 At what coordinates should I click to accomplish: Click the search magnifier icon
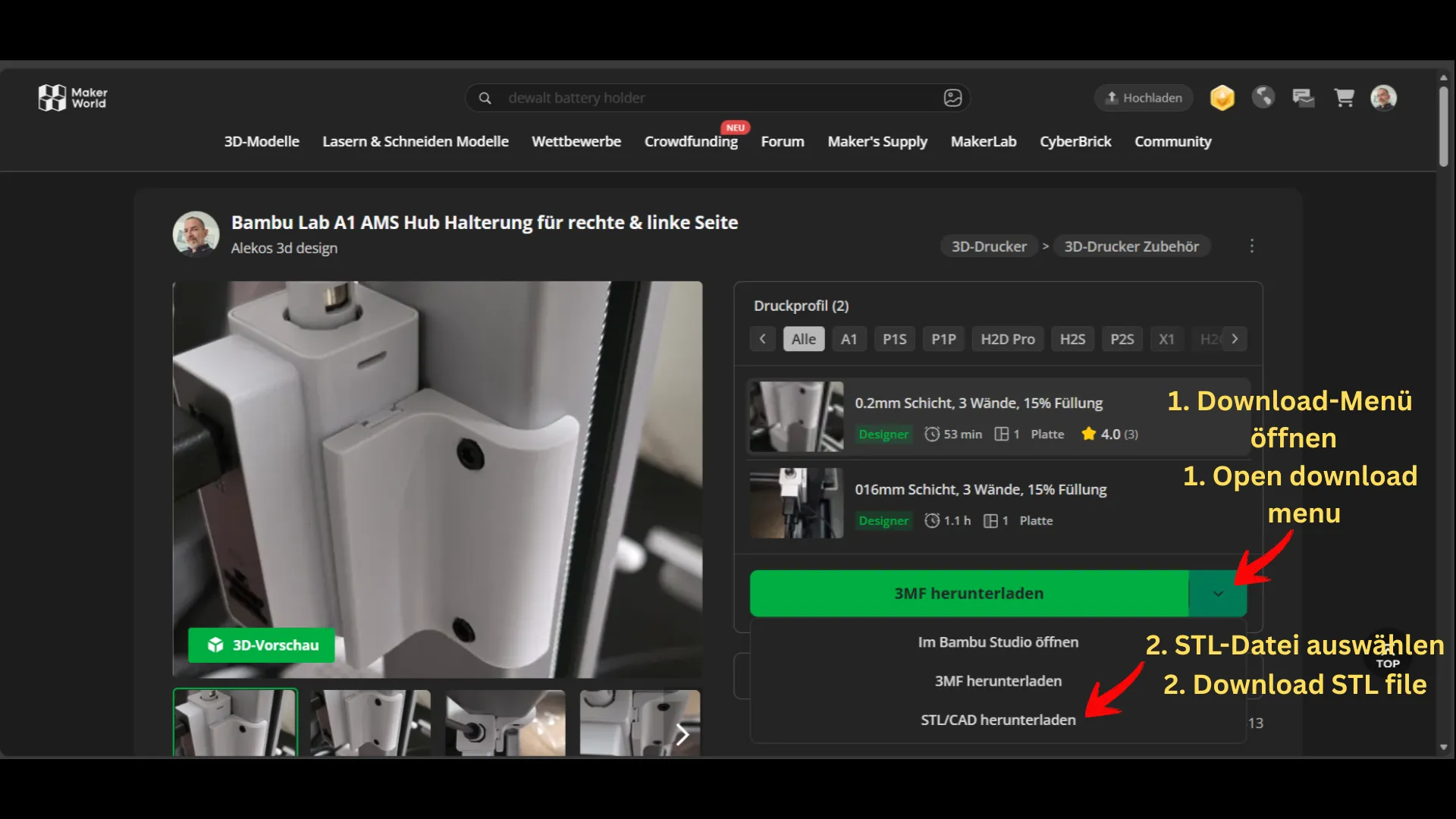(x=485, y=98)
